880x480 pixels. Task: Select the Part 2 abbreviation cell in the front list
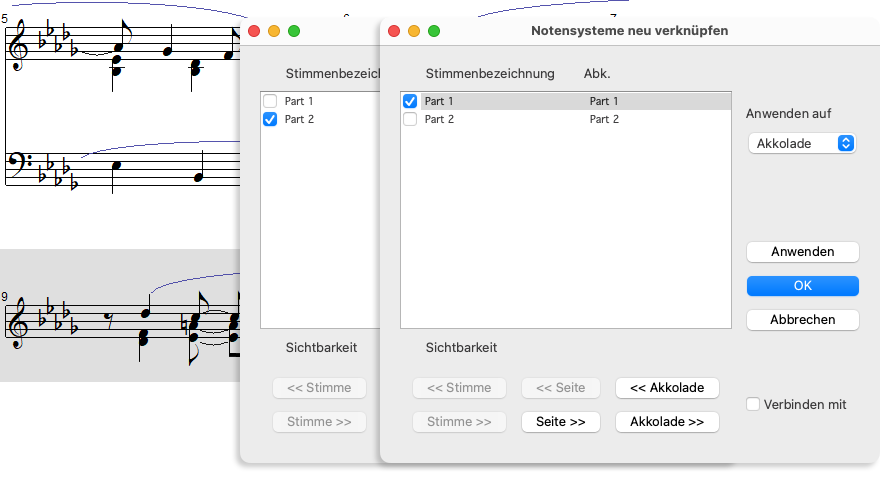click(604, 119)
